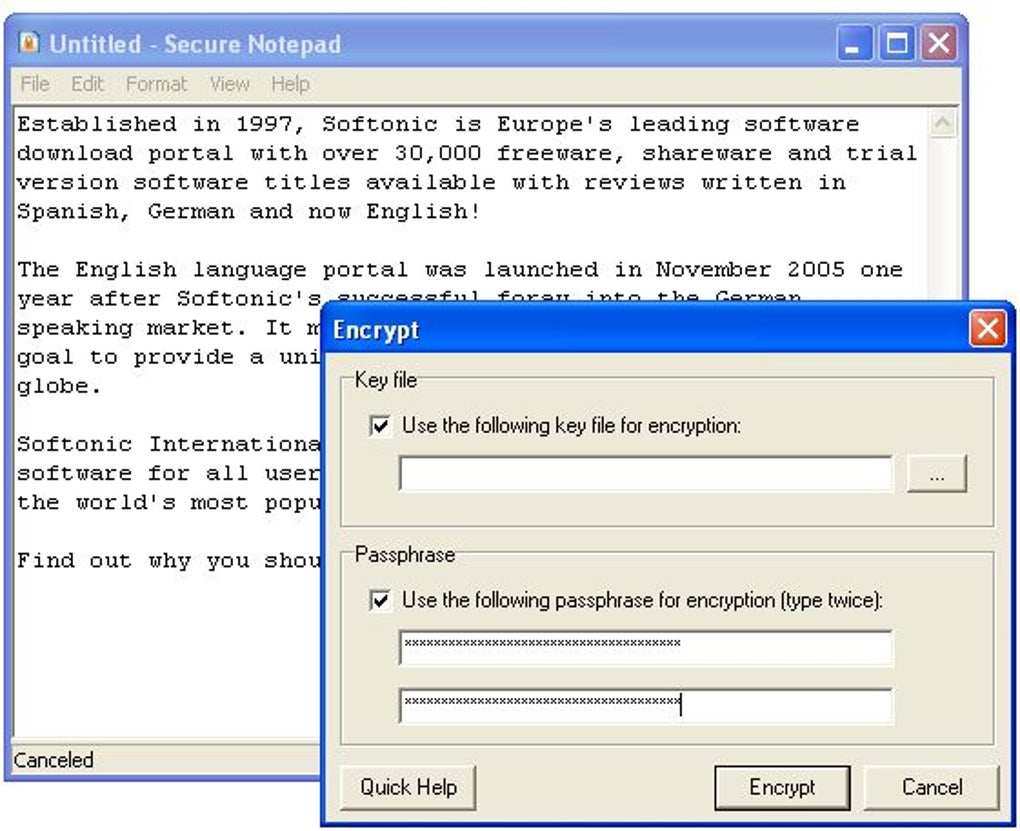Click the 'Untitled - Secure Notepad' title text
Screen dimensions: 1020x831
tap(195, 44)
